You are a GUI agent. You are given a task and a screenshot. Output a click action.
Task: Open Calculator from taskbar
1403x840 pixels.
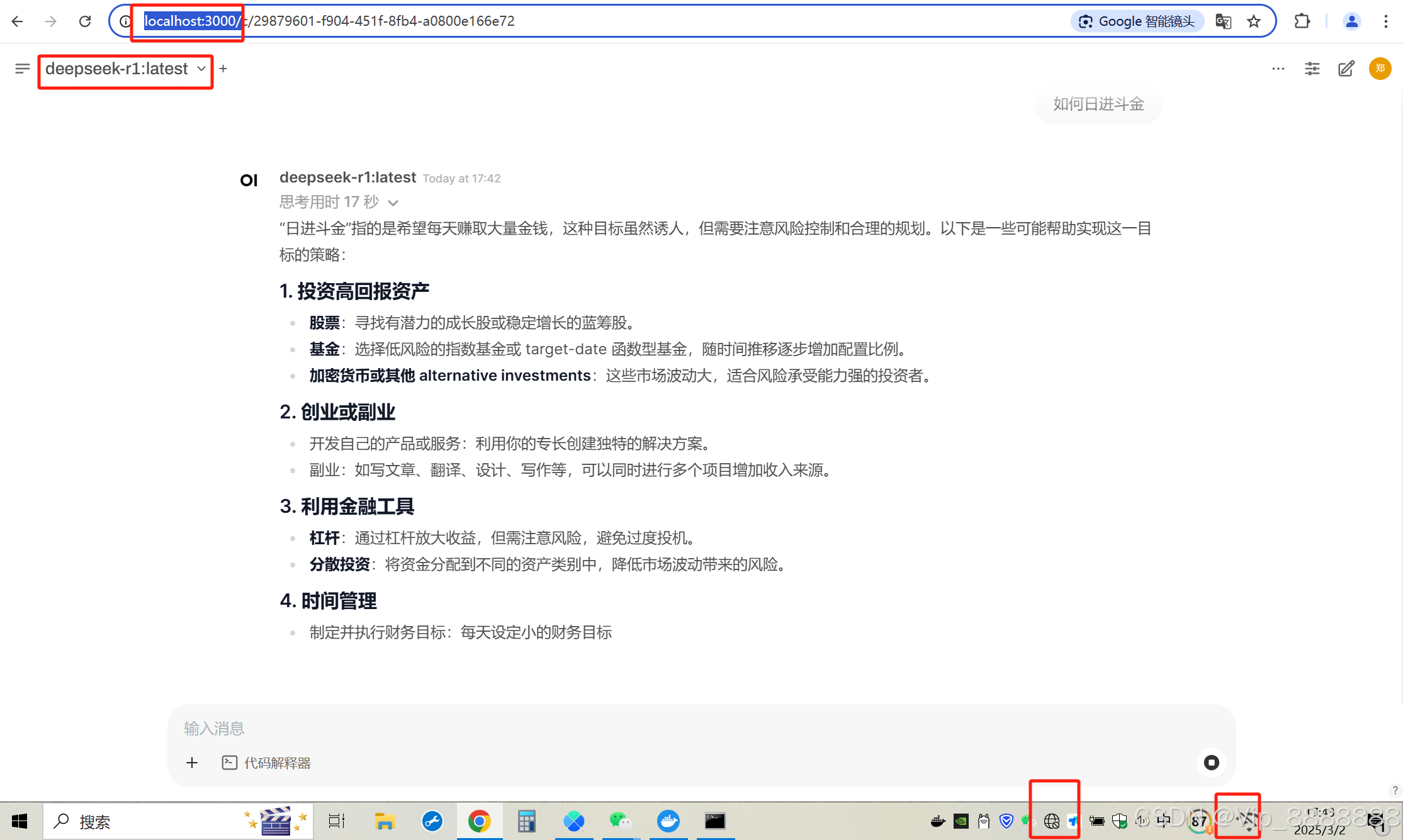click(526, 821)
